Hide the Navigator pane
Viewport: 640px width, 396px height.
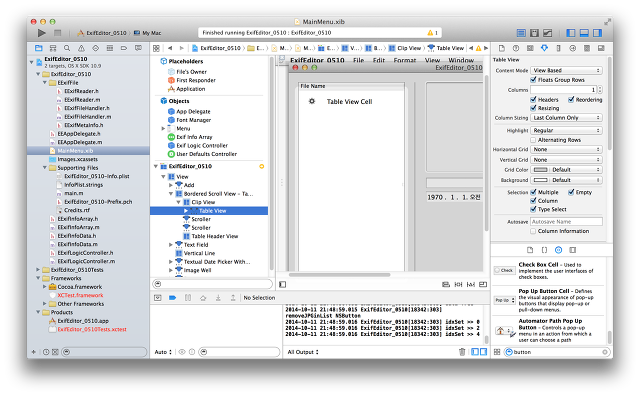[x=571, y=33]
